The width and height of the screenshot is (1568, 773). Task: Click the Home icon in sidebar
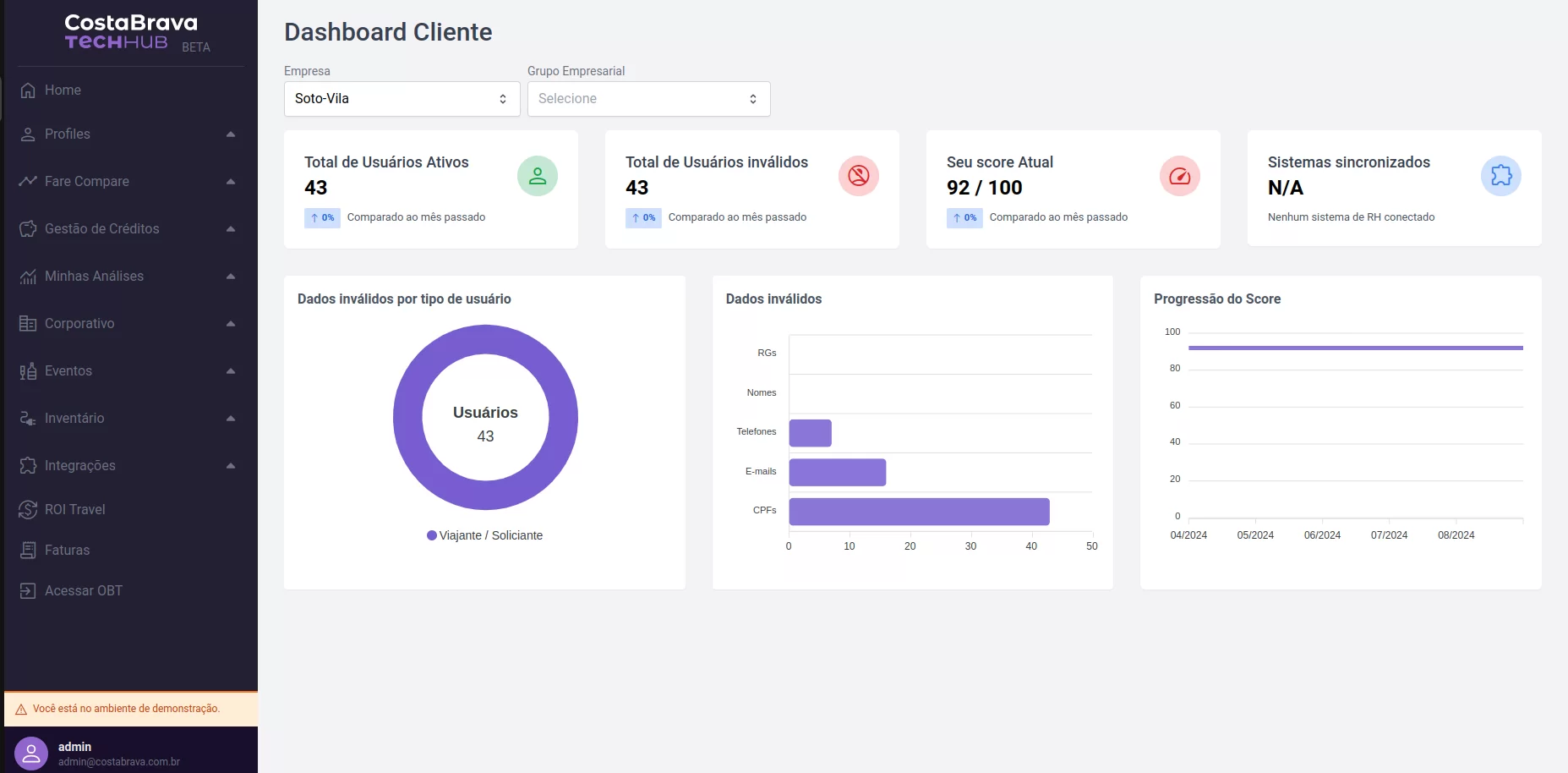coord(28,90)
